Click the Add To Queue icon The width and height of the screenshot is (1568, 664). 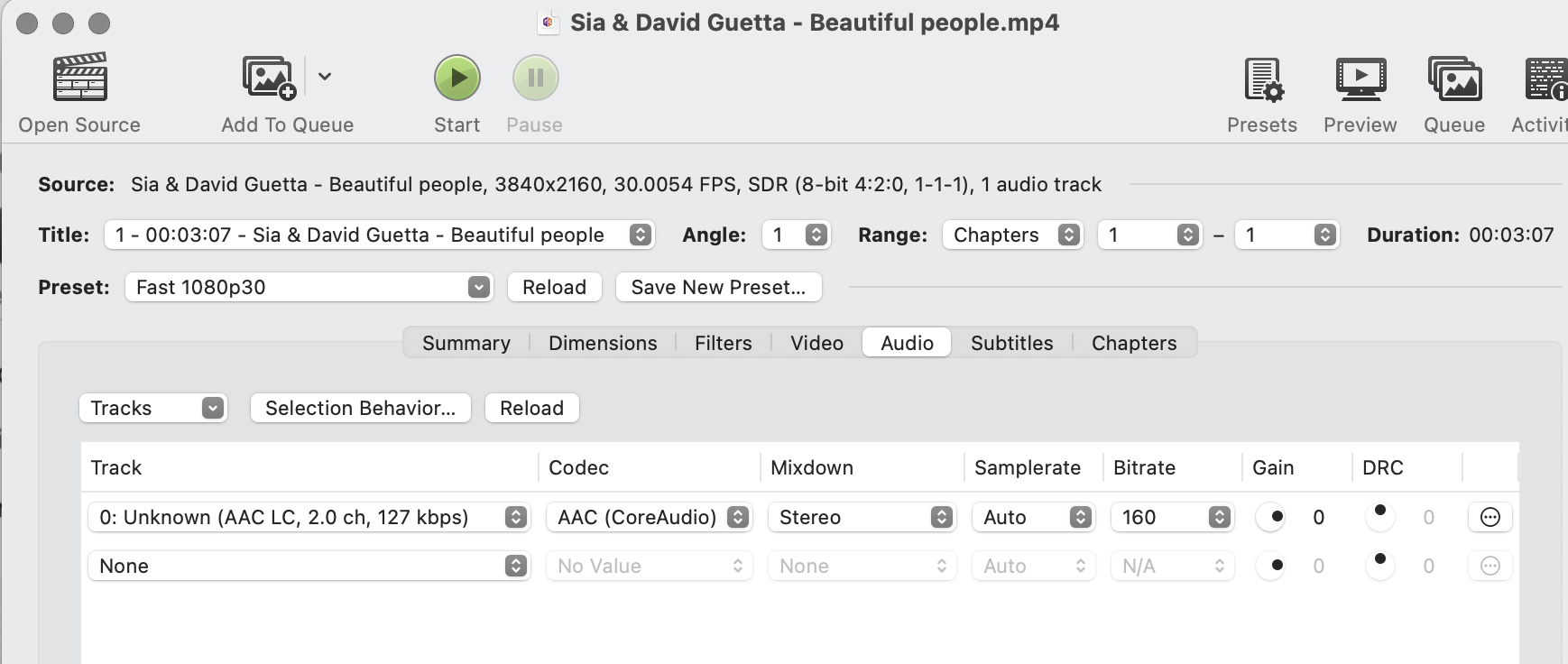(269, 78)
